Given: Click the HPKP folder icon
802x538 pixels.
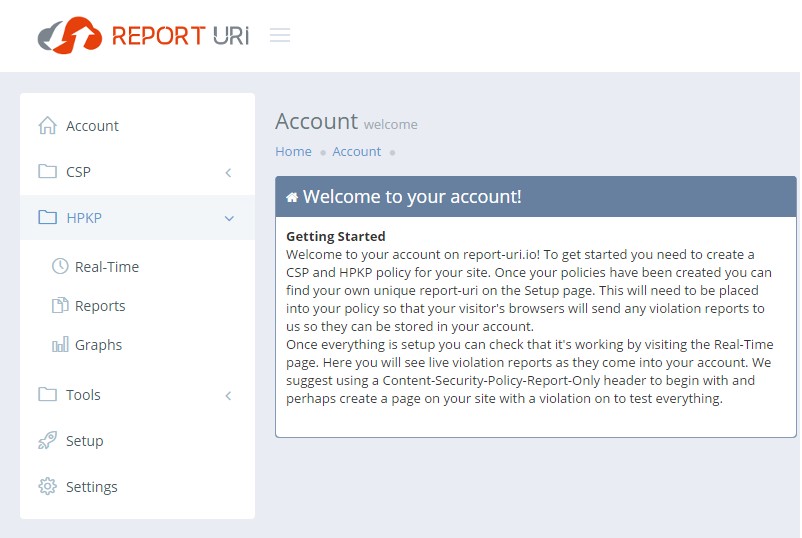Looking at the screenshot, I should click(x=48, y=217).
